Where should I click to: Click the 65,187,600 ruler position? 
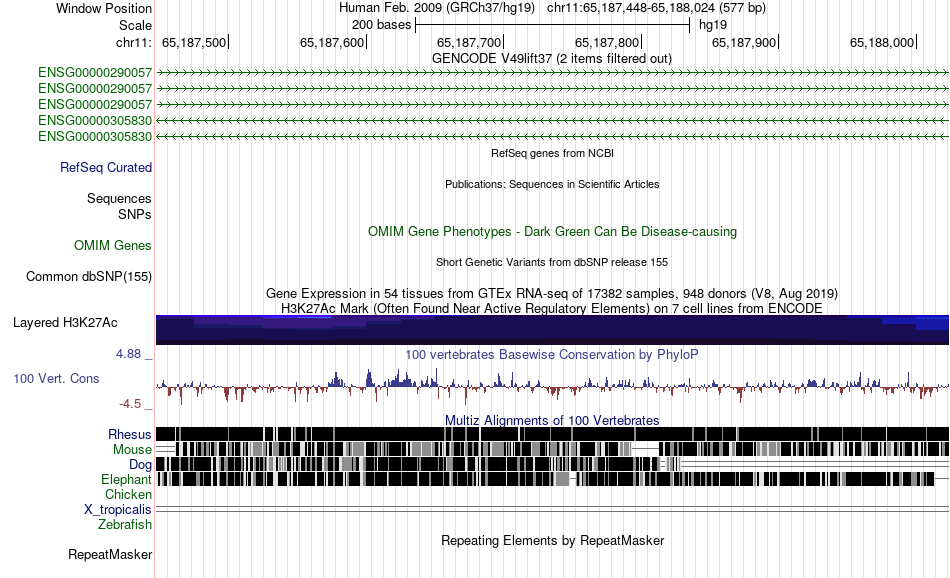pyautogui.click(x=333, y=42)
